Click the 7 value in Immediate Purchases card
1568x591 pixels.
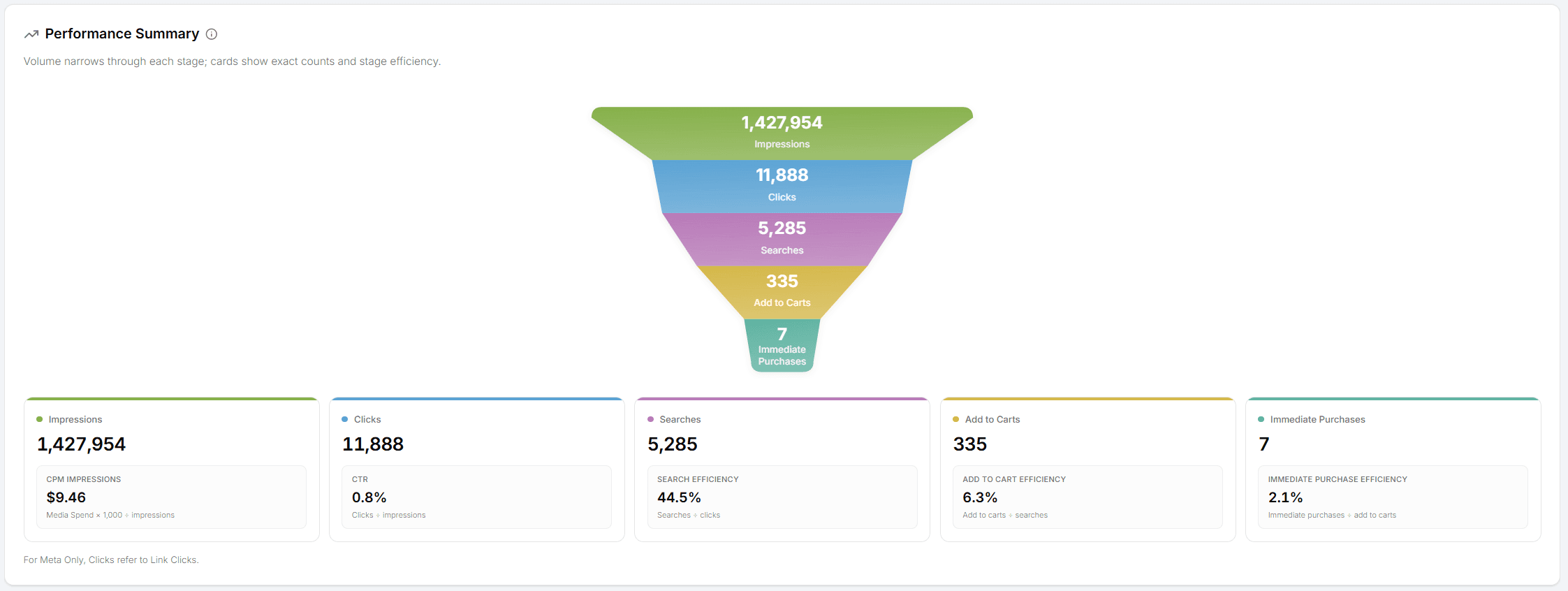(x=1264, y=444)
